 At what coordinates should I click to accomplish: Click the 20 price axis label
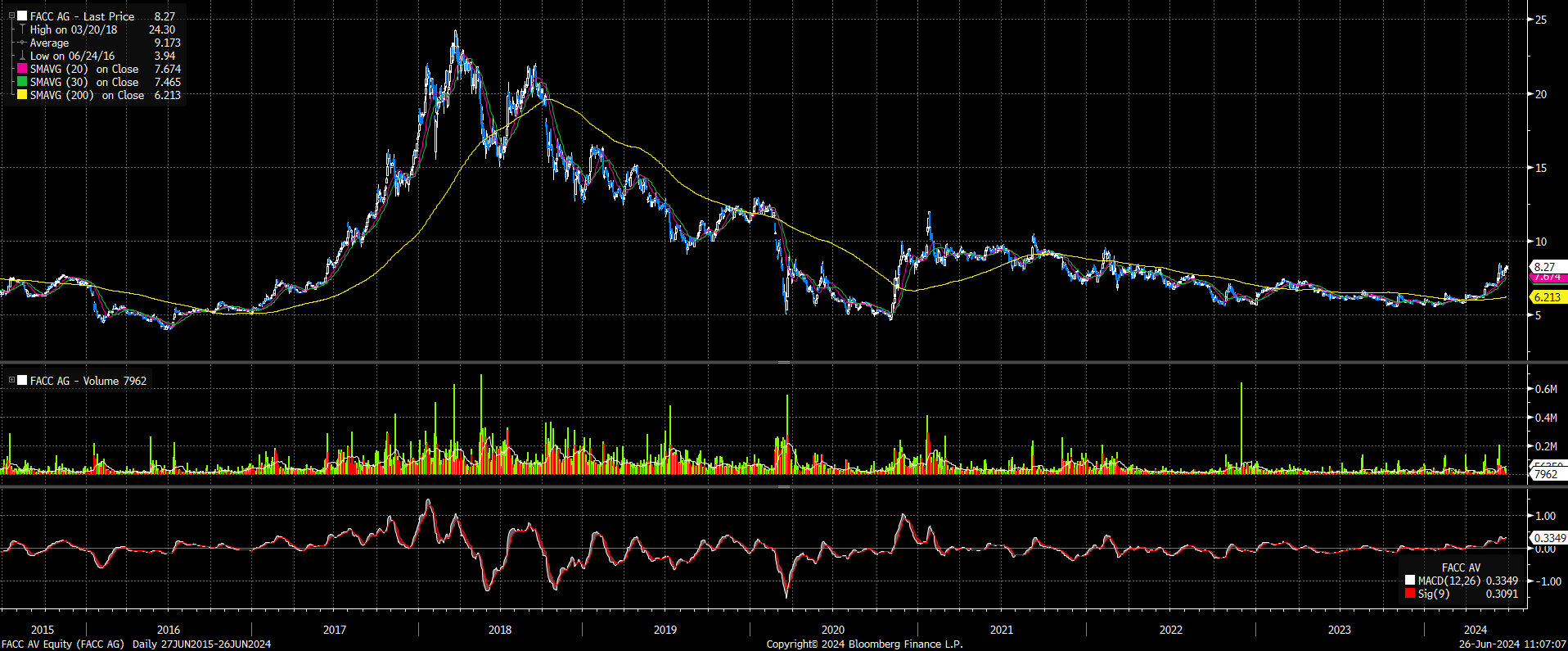point(1541,94)
